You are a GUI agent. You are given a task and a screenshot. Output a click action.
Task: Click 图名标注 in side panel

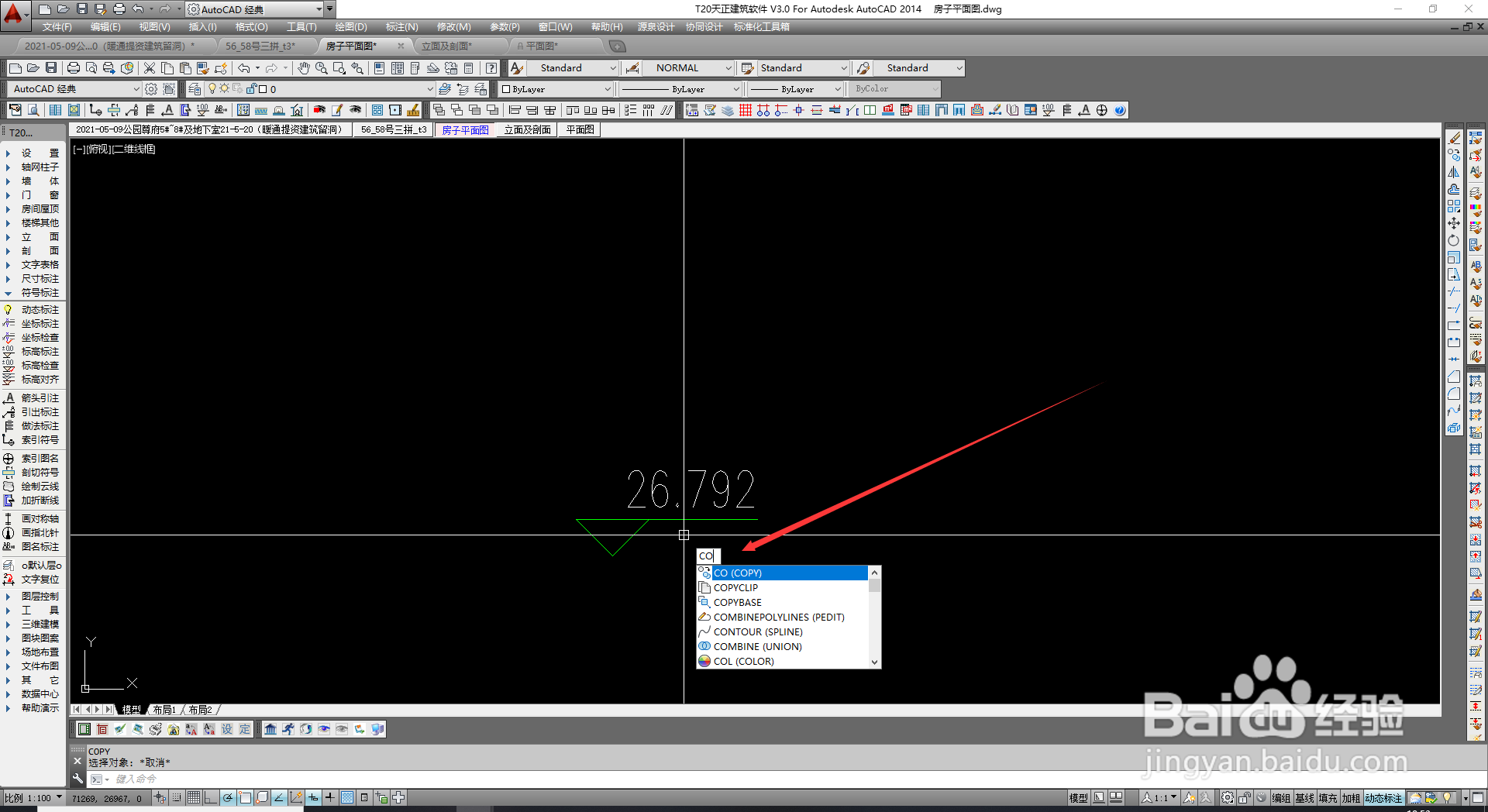click(40, 547)
